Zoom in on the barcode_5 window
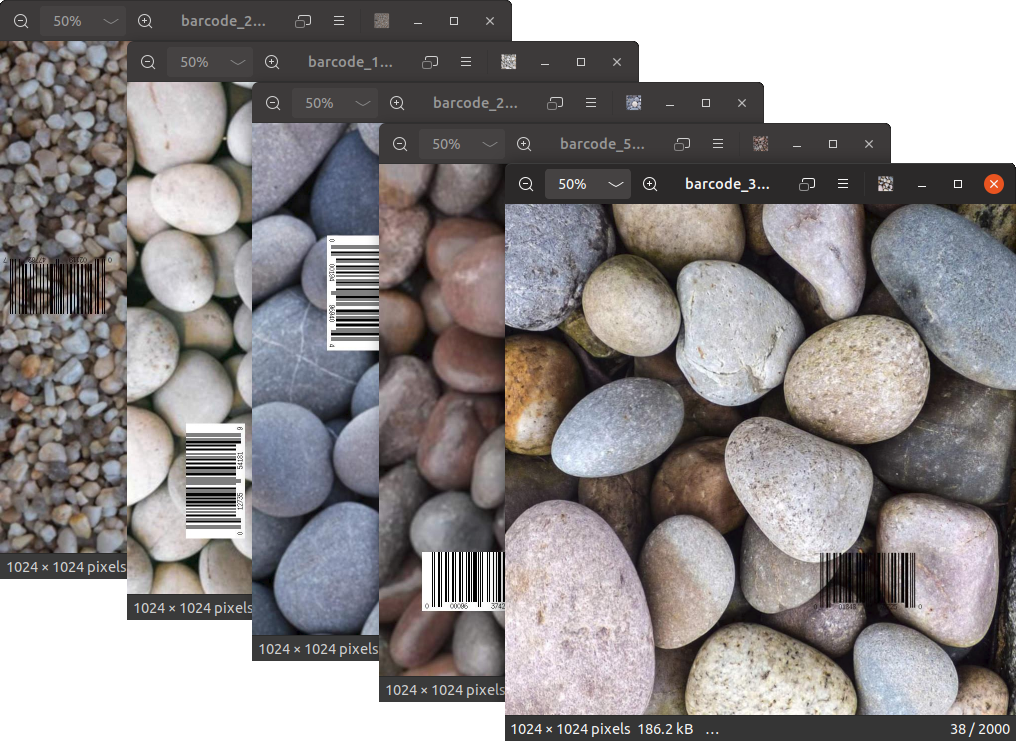 [x=524, y=144]
